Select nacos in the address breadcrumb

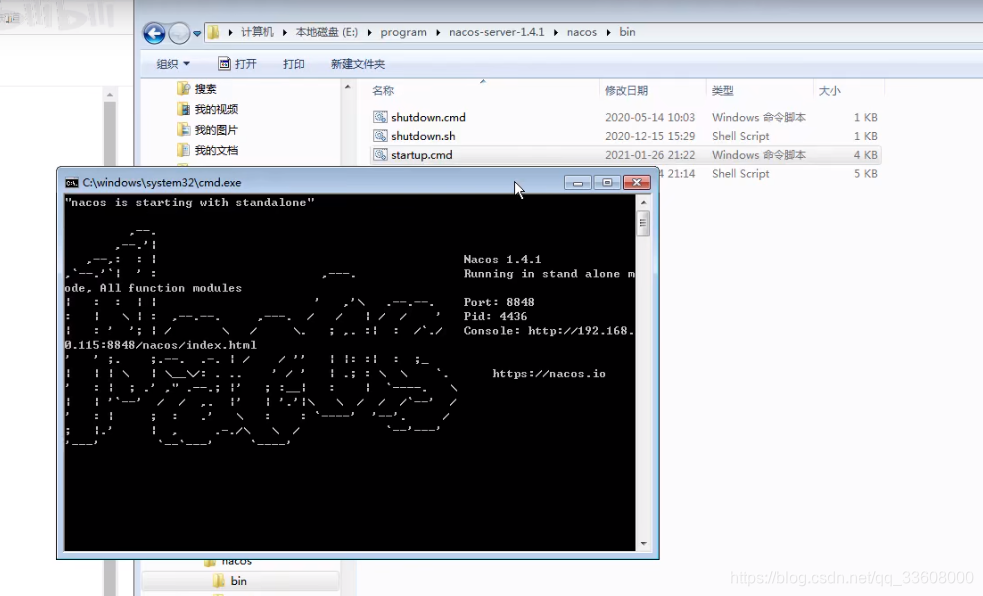click(582, 32)
